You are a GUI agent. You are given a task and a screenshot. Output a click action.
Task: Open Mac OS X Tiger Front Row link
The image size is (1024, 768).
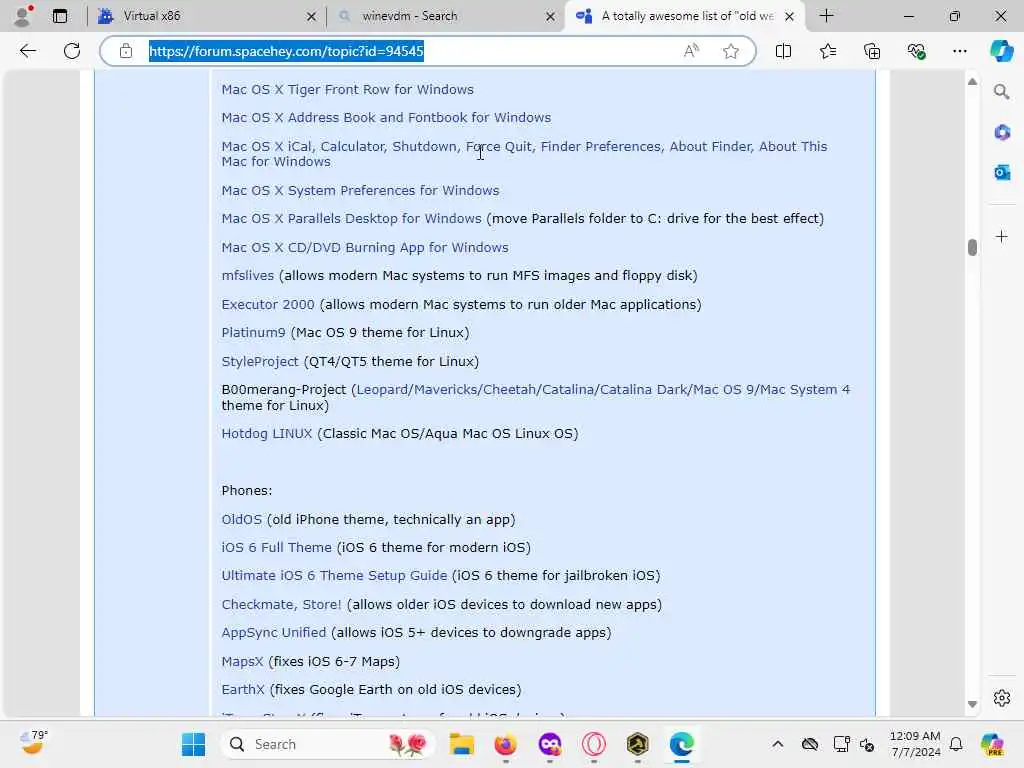click(347, 89)
